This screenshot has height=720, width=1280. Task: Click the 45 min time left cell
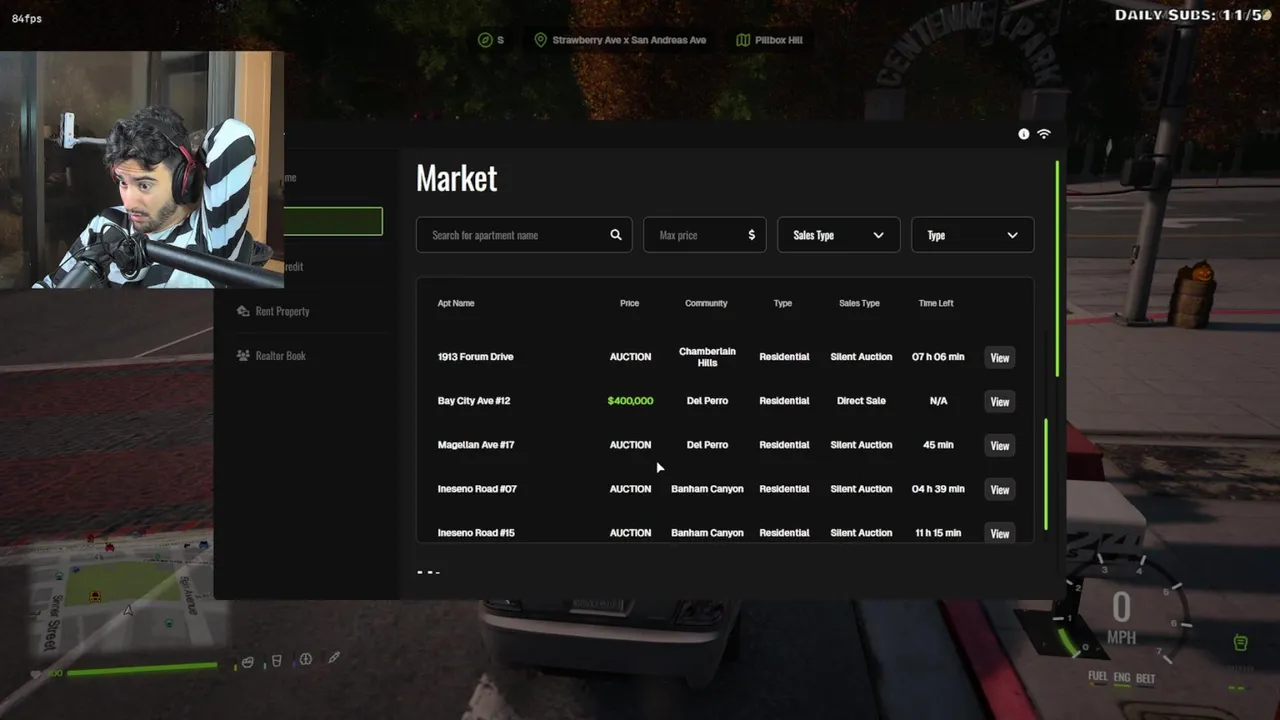coord(938,445)
